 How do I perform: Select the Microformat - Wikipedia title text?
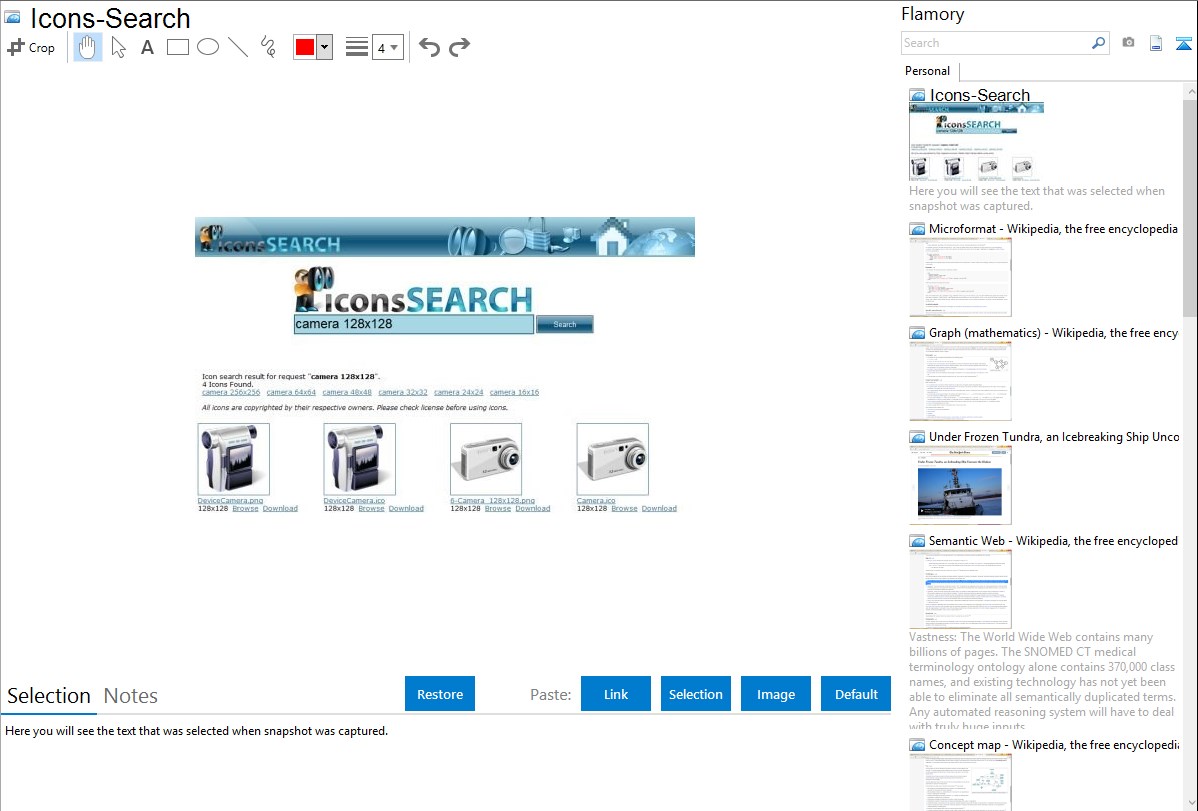[1053, 229]
